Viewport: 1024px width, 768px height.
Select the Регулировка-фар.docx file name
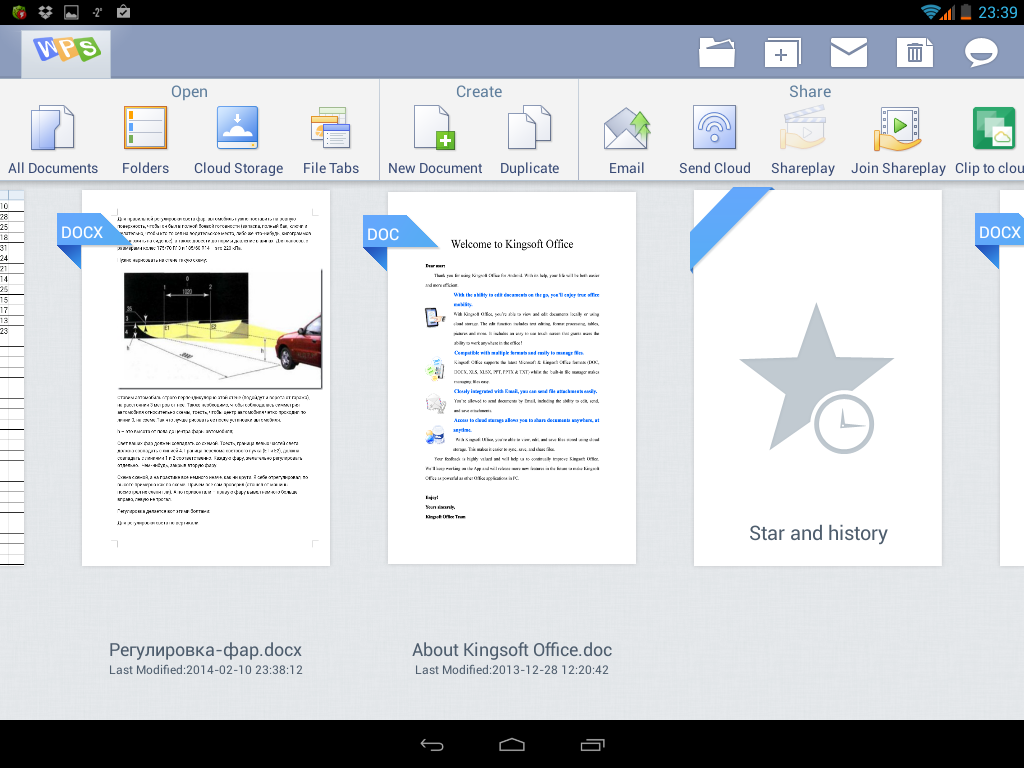pyautogui.click(x=205, y=650)
